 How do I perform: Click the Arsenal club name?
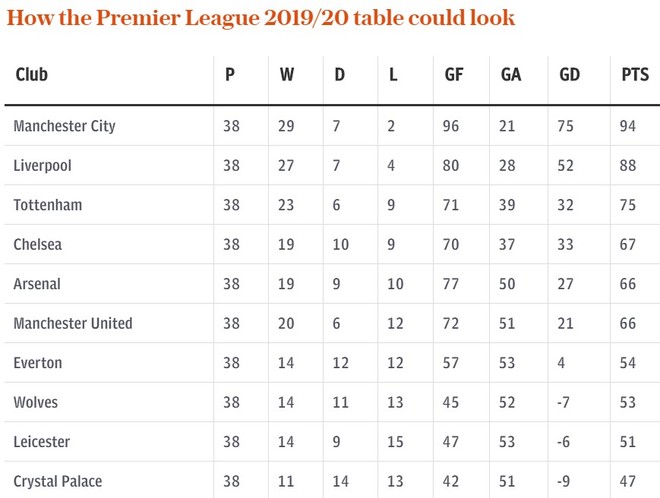point(37,284)
